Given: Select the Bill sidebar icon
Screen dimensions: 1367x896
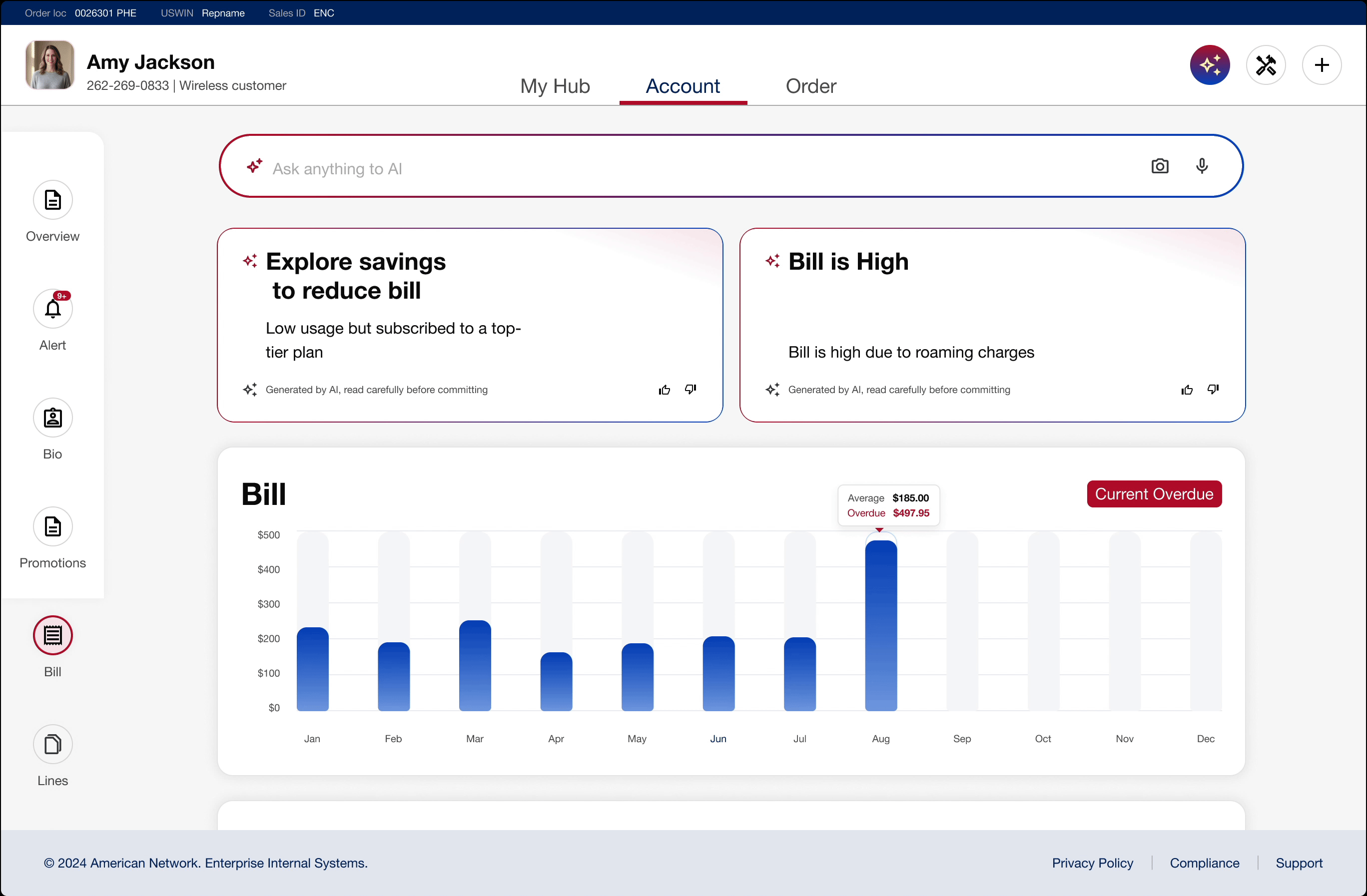Looking at the screenshot, I should [53, 635].
